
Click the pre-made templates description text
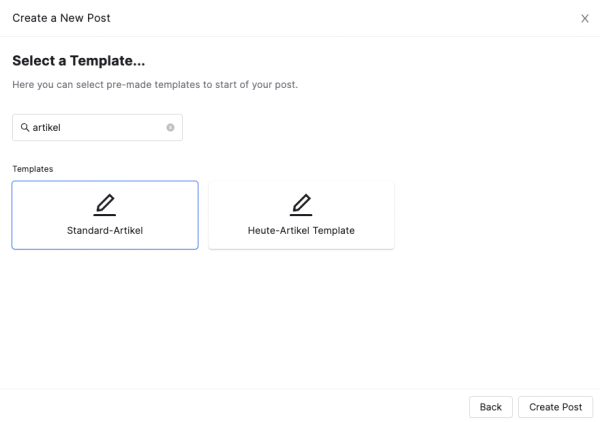(x=155, y=85)
